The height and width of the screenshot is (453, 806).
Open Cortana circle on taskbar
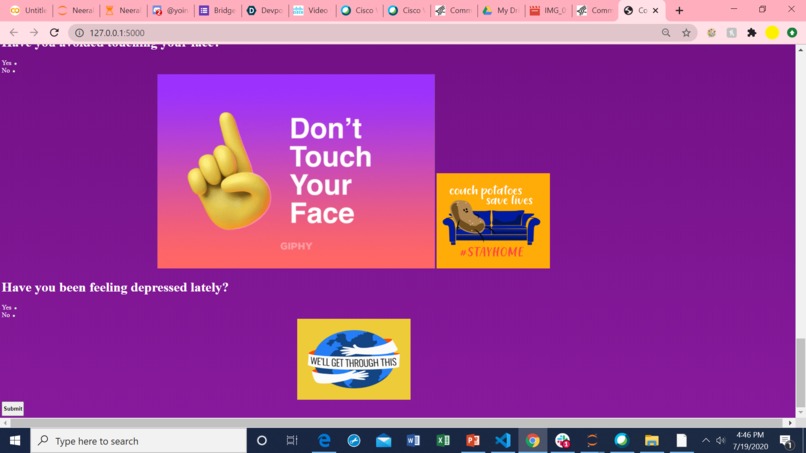262,441
